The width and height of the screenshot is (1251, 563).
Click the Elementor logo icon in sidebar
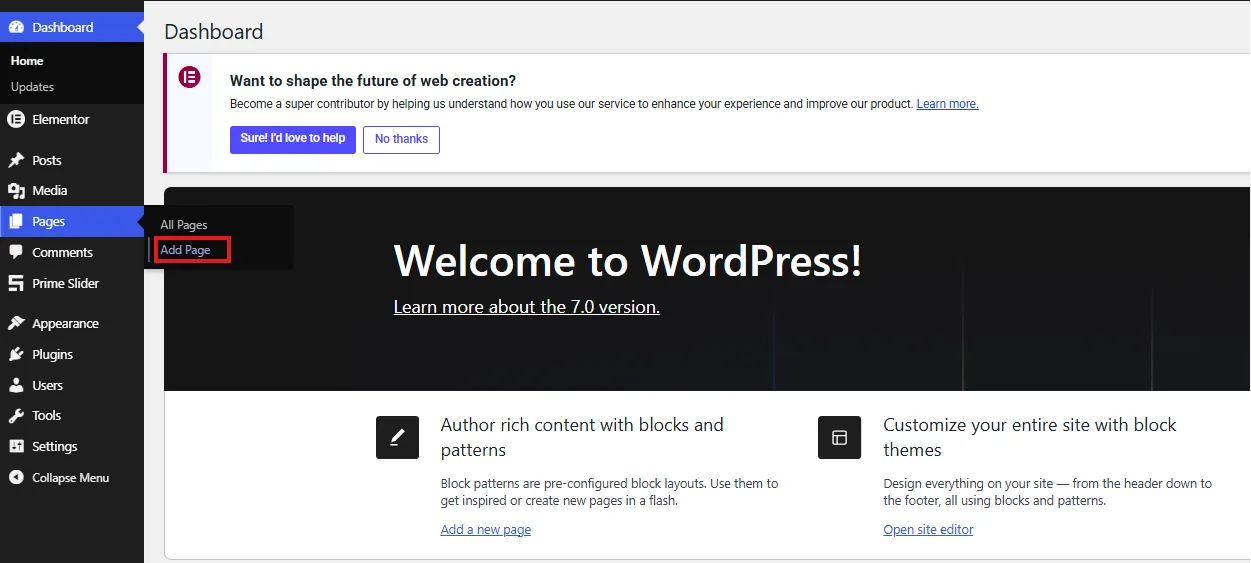tap(16, 119)
